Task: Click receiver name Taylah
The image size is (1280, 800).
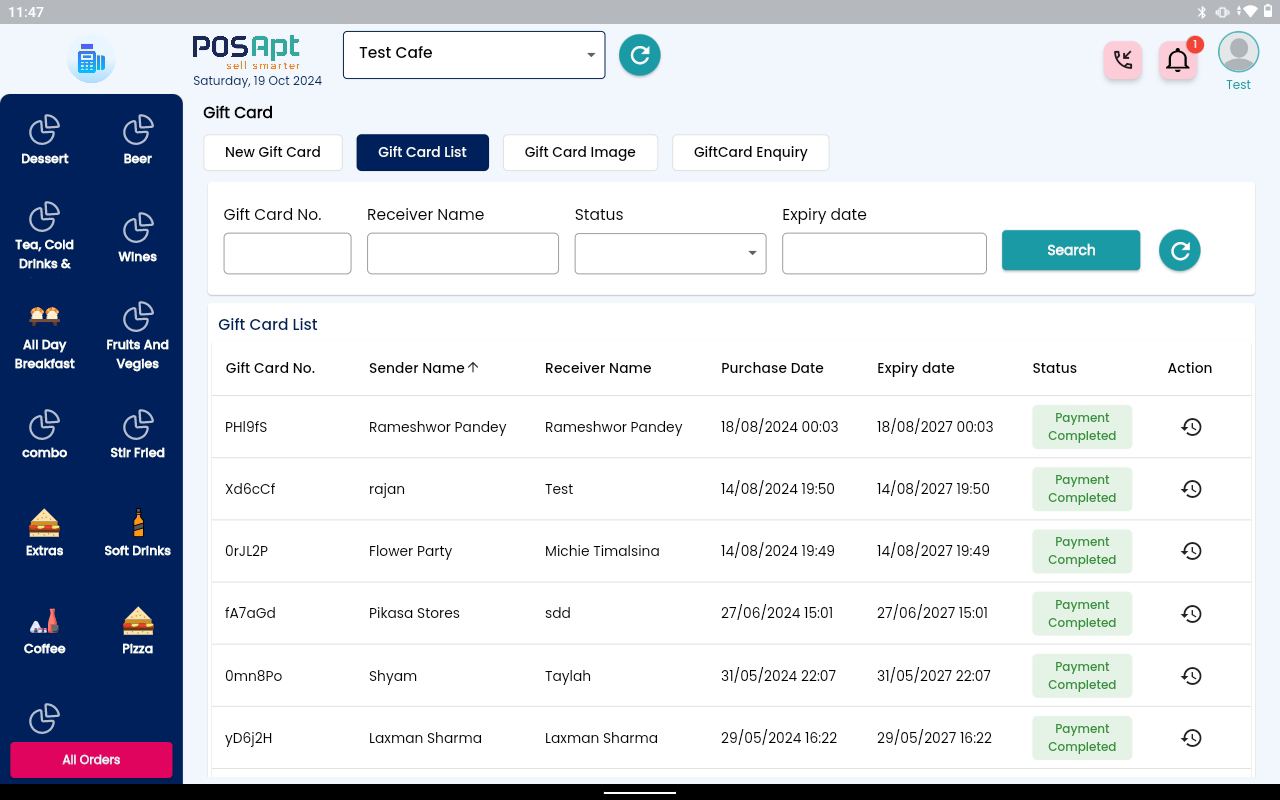Action: 568,676
